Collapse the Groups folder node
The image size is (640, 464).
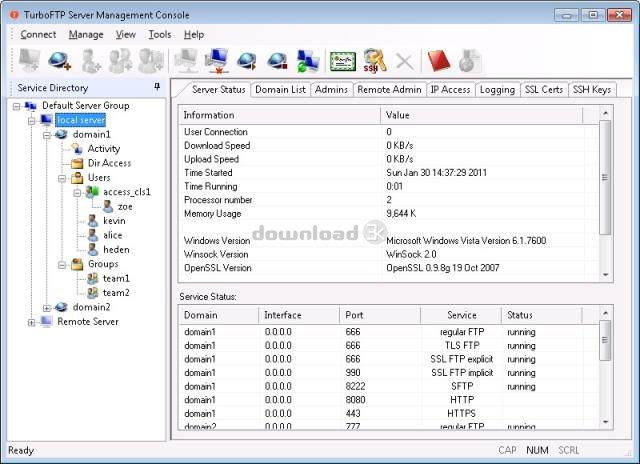62,265
